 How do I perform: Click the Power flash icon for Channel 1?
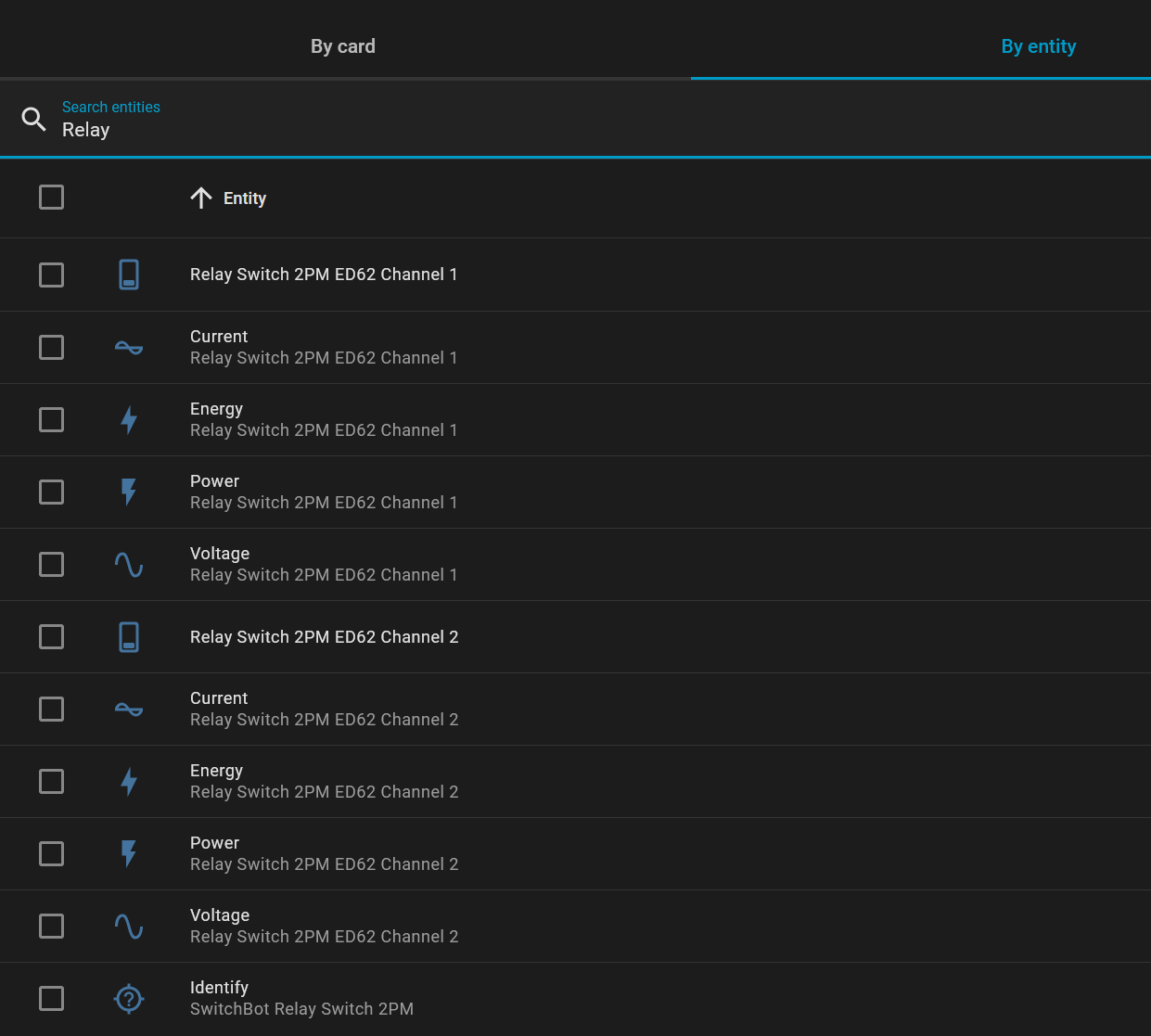pos(129,492)
